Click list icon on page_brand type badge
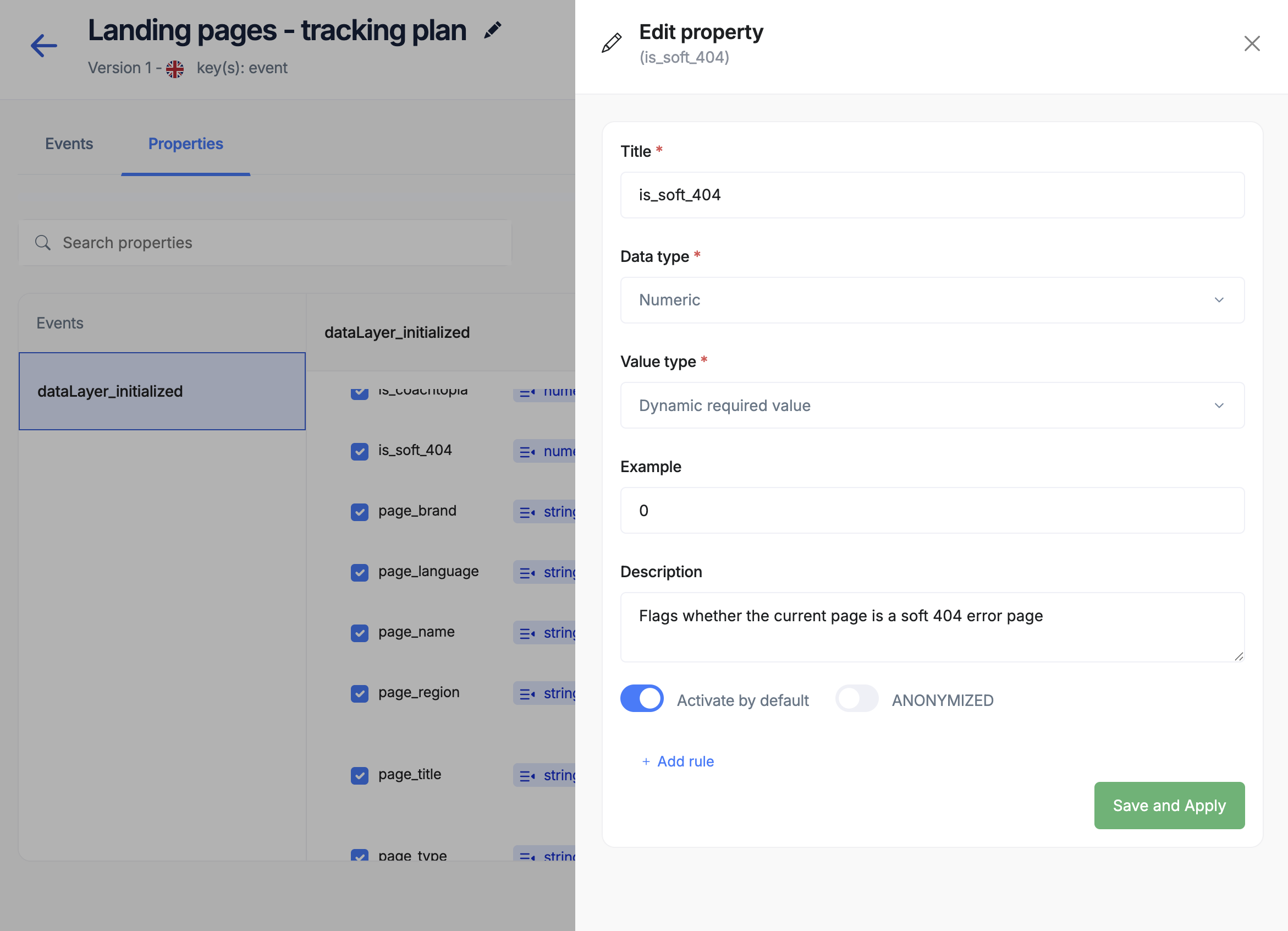Screen dimensions: 1288x931 tap(527, 512)
